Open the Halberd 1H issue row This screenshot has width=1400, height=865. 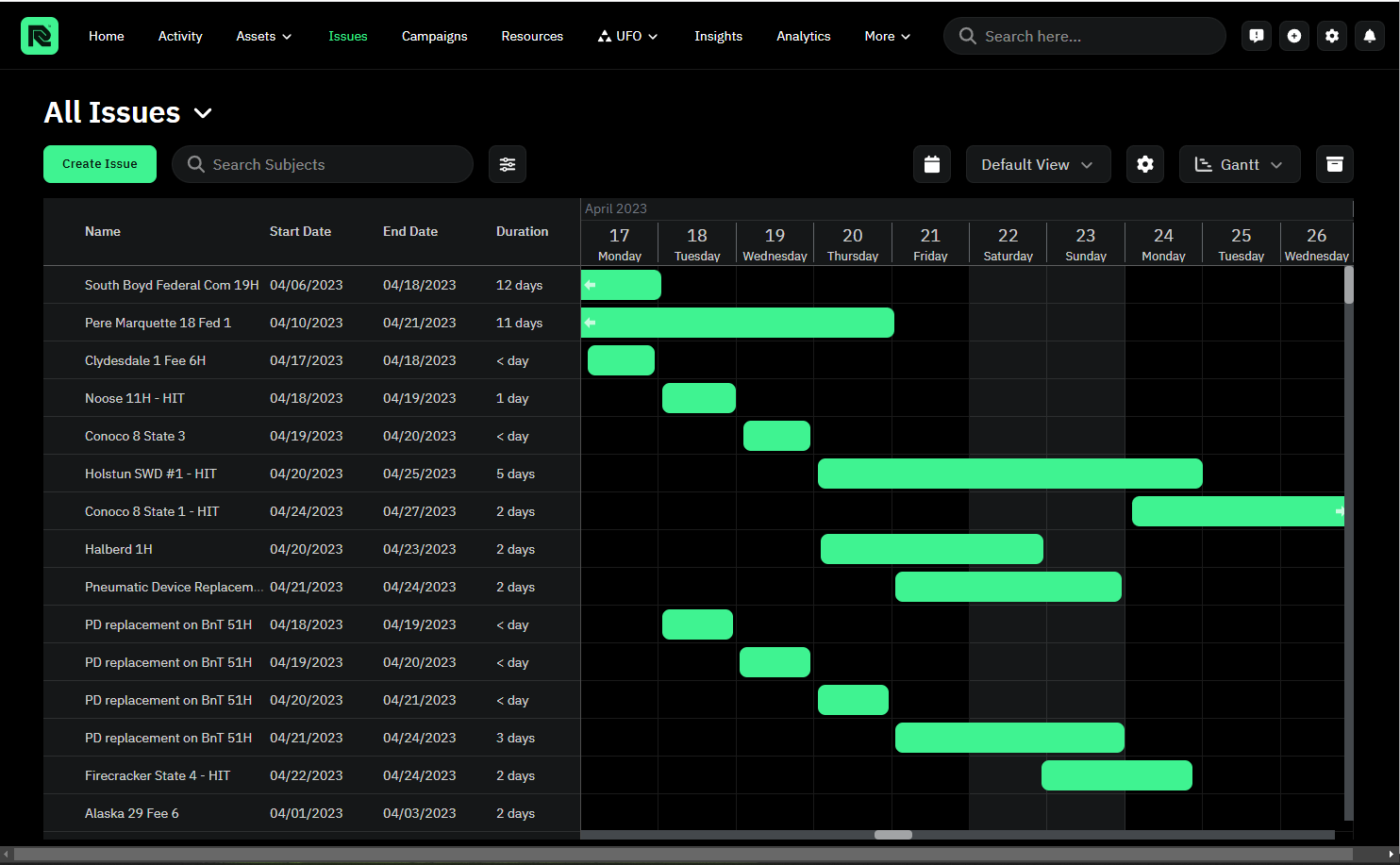pos(311,549)
